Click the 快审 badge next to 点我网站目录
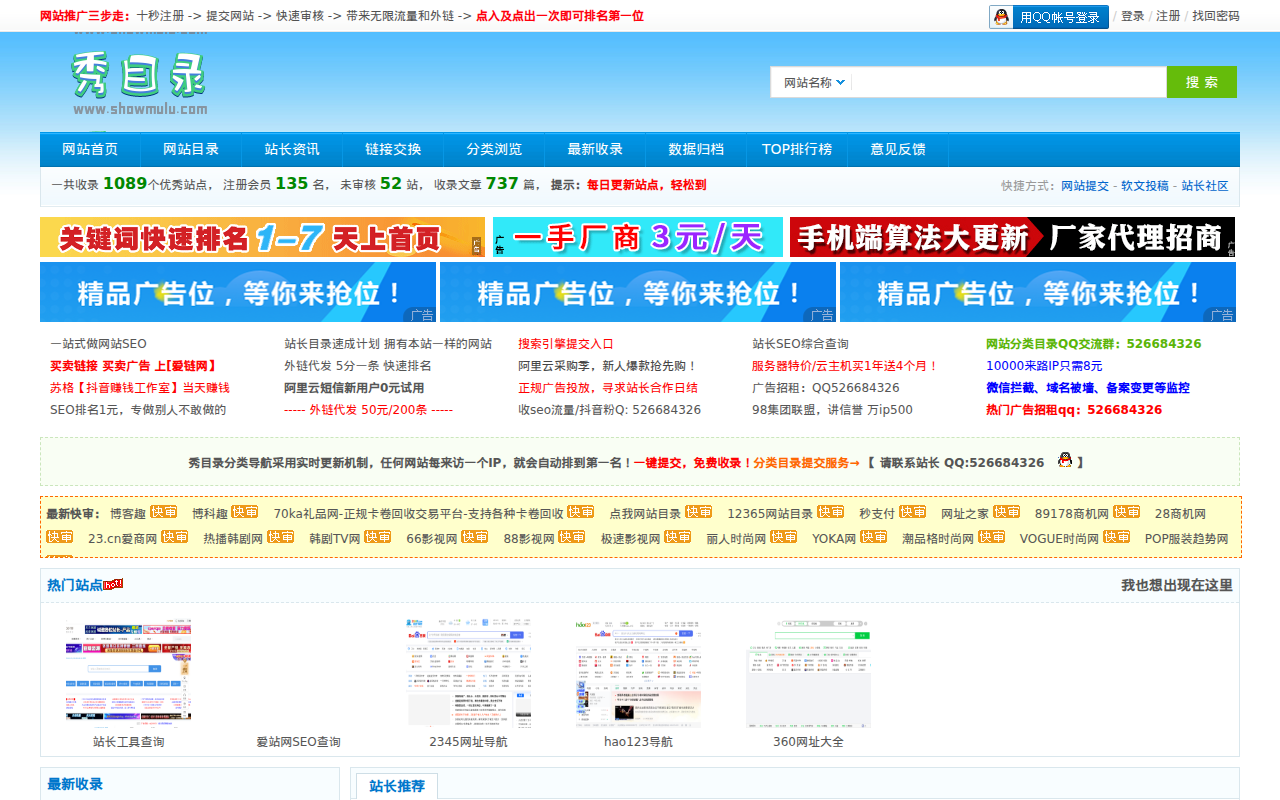The image size is (1280, 800). click(699, 512)
